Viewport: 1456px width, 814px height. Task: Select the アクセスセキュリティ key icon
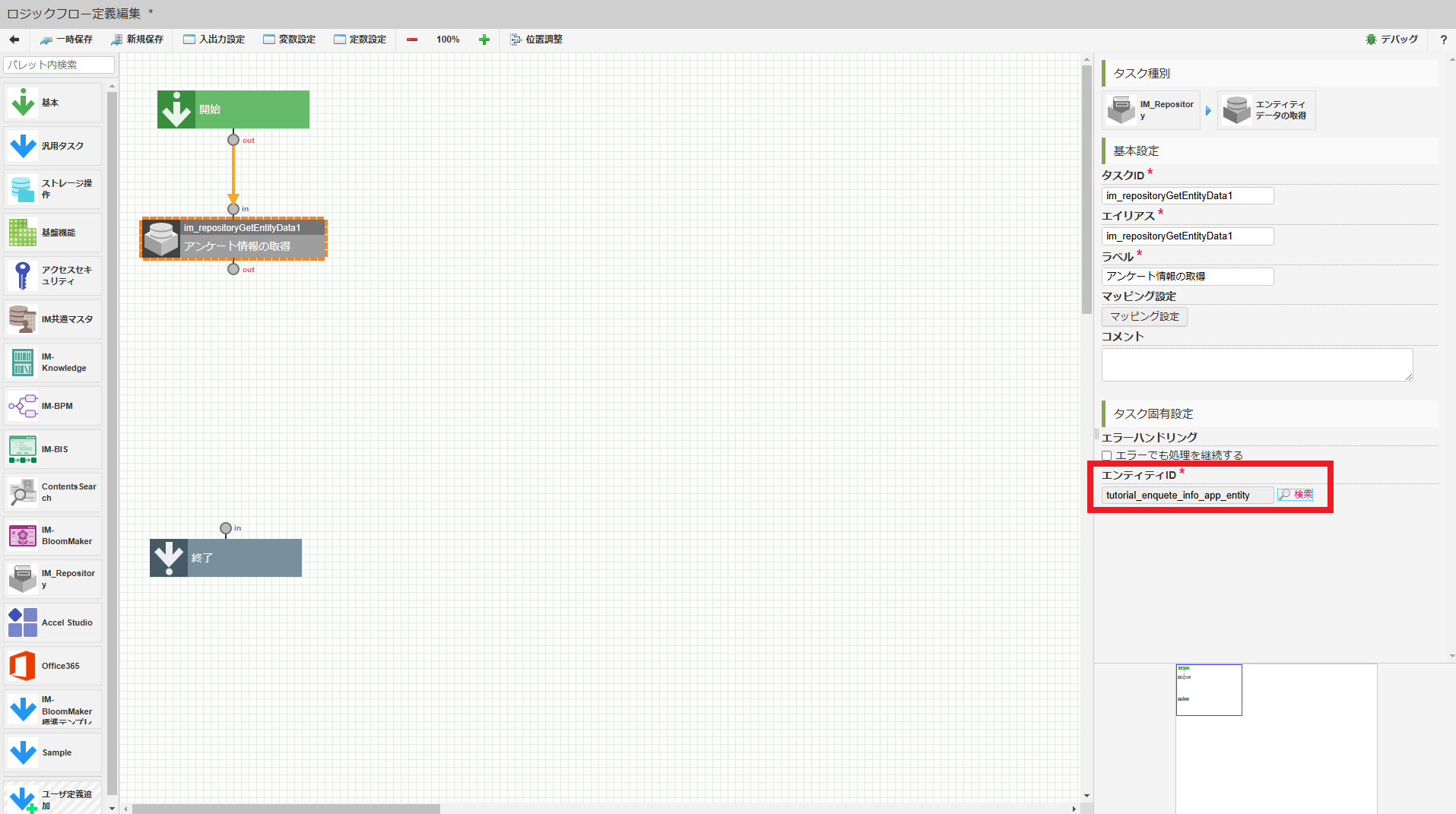[x=23, y=275]
